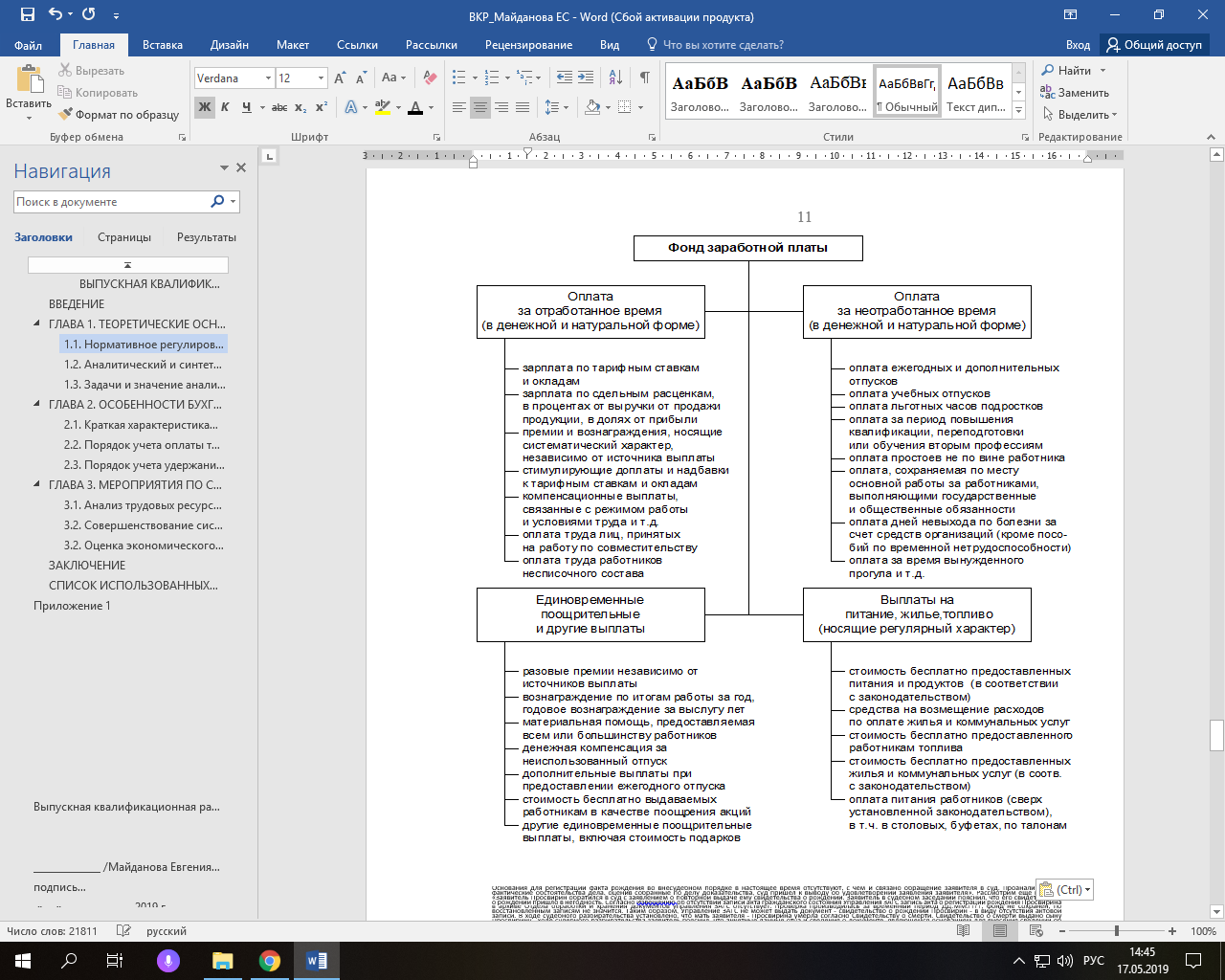Click Copy (Копировать) in clipboard group
1225x980 pixels.
[x=98, y=93]
